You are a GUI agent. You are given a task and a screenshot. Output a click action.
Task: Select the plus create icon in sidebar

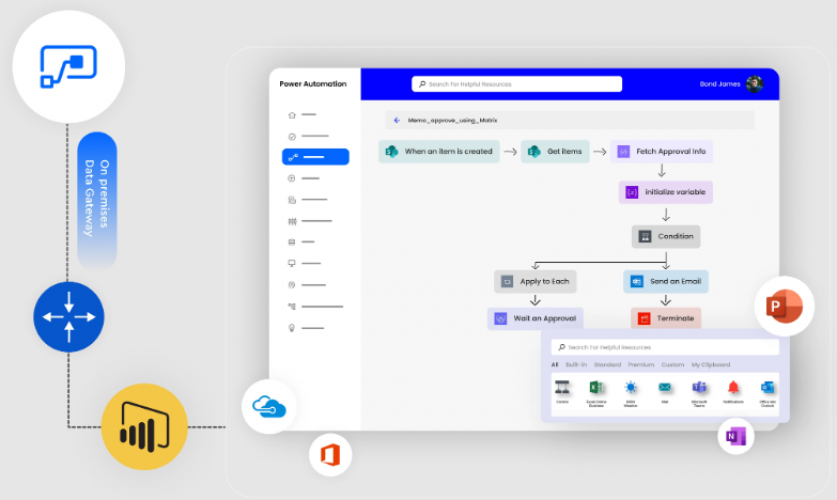[x=291, y=178]
